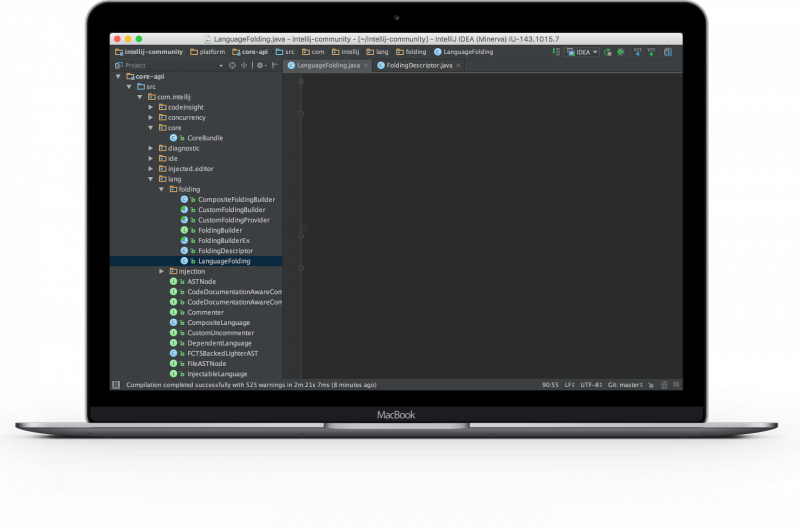The height and width of the screenshot is (529, 800).
Task: Select CoreBundle class in project tree
Action: [205, 137]
